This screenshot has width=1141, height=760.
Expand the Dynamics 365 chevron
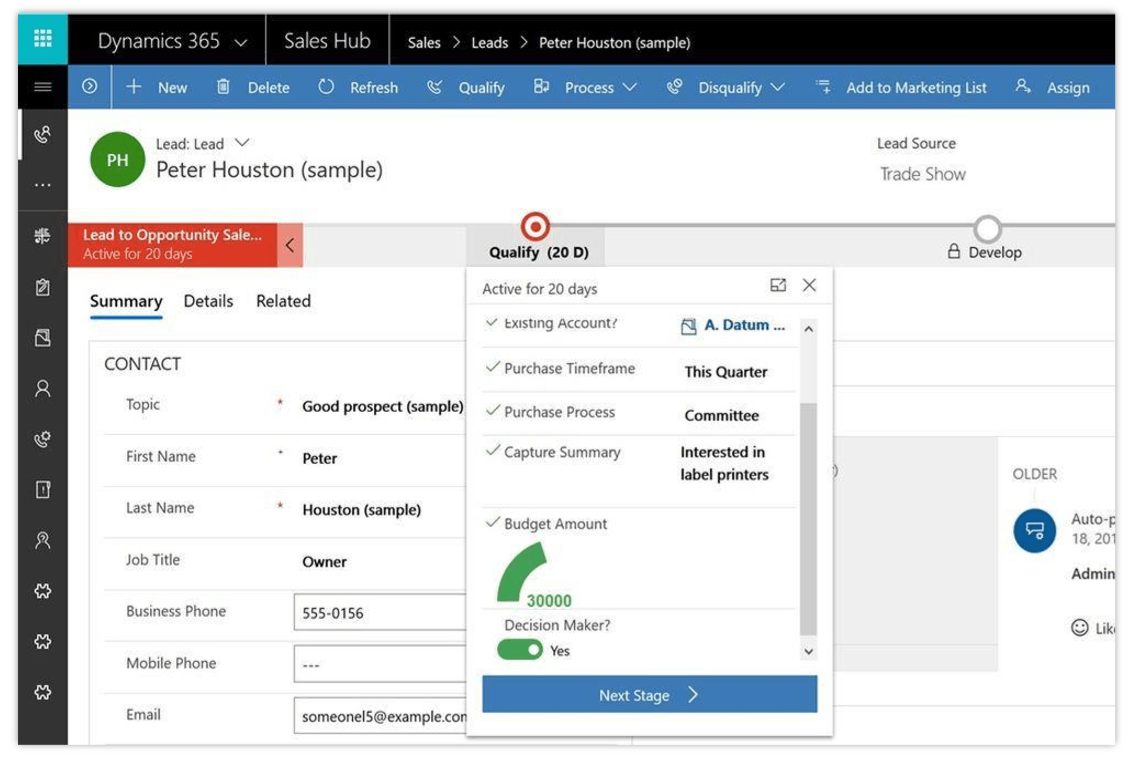pos(241,43)
